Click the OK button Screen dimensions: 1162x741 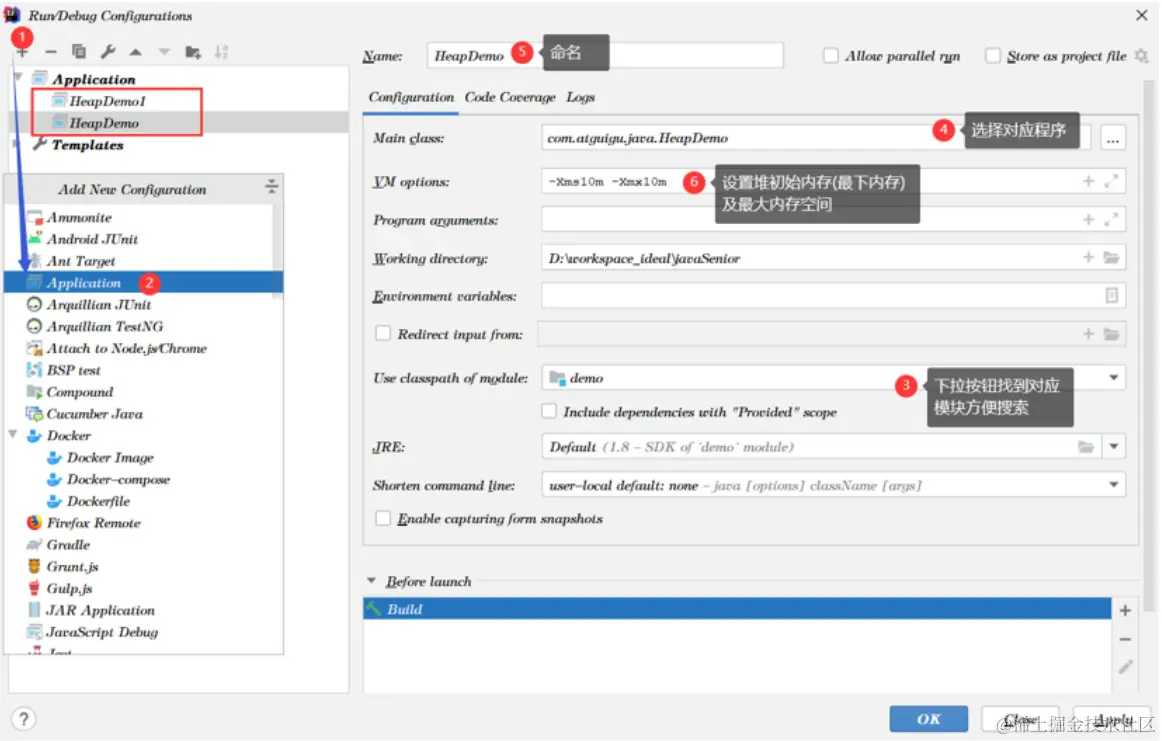(x=929, y=719)
